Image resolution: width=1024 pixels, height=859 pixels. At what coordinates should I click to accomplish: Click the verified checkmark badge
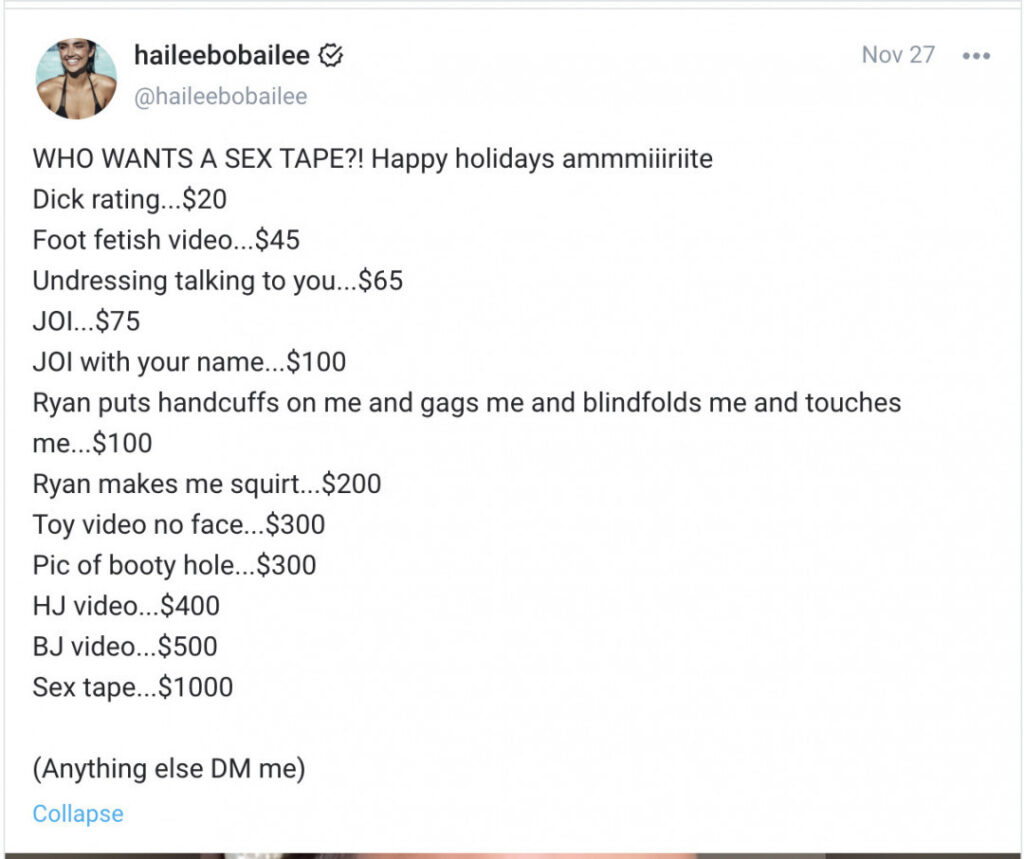click(330, 56)
